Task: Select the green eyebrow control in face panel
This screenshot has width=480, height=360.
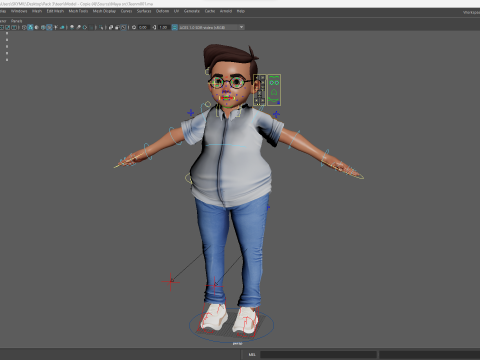Action: [274, 77]
